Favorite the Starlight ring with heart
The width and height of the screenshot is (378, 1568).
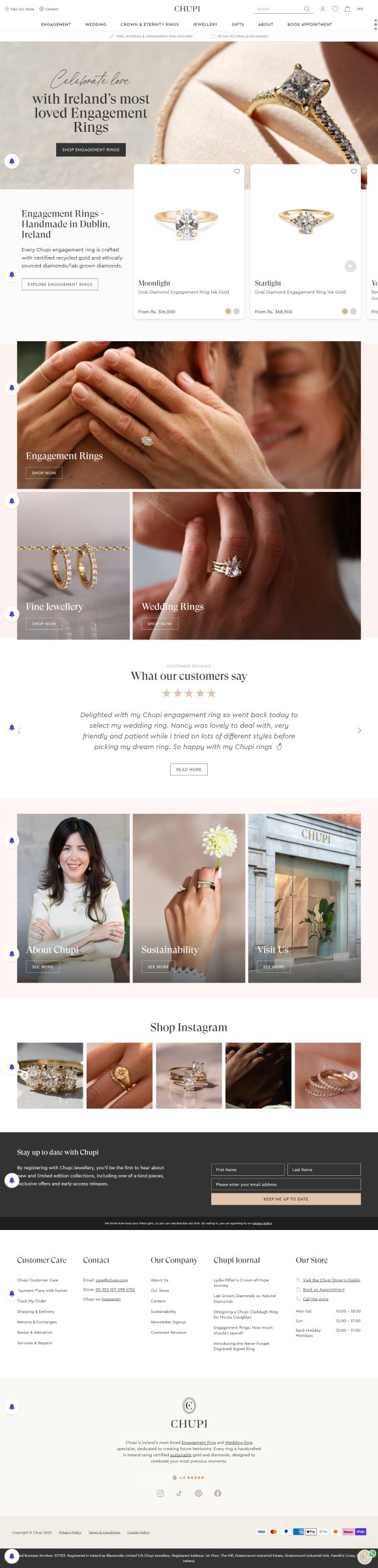354,172
